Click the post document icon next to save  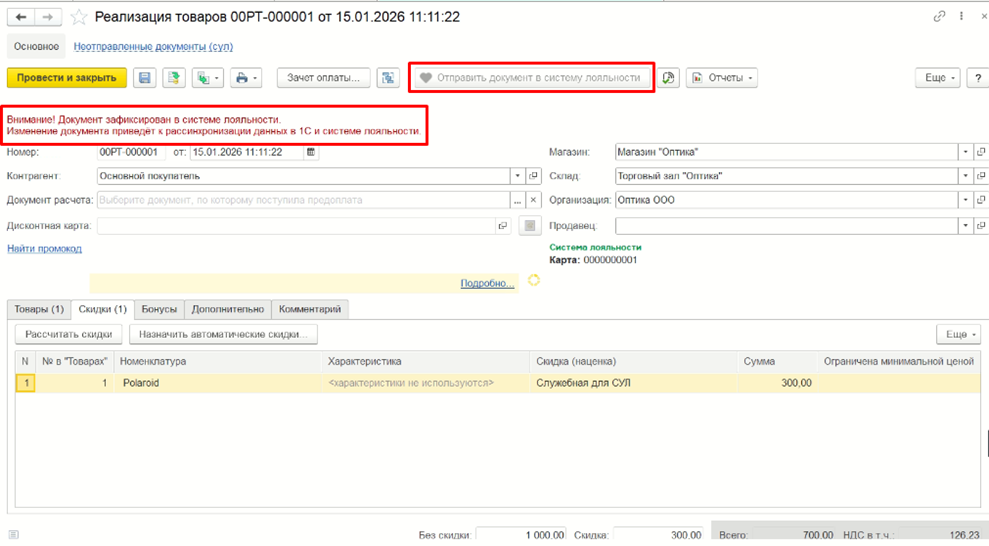pos(173,78)
